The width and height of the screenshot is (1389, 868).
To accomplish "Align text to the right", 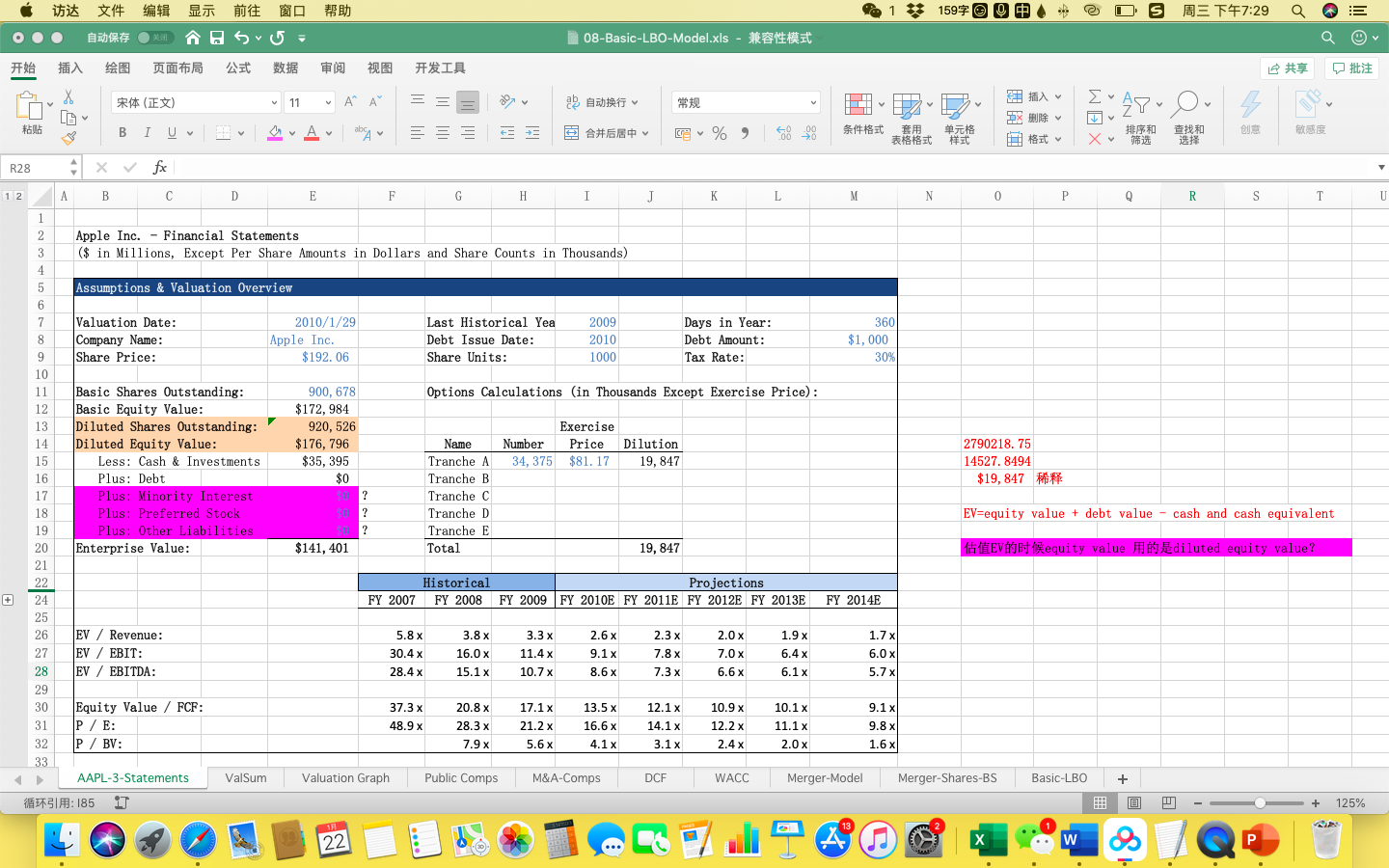I will 468,133.
